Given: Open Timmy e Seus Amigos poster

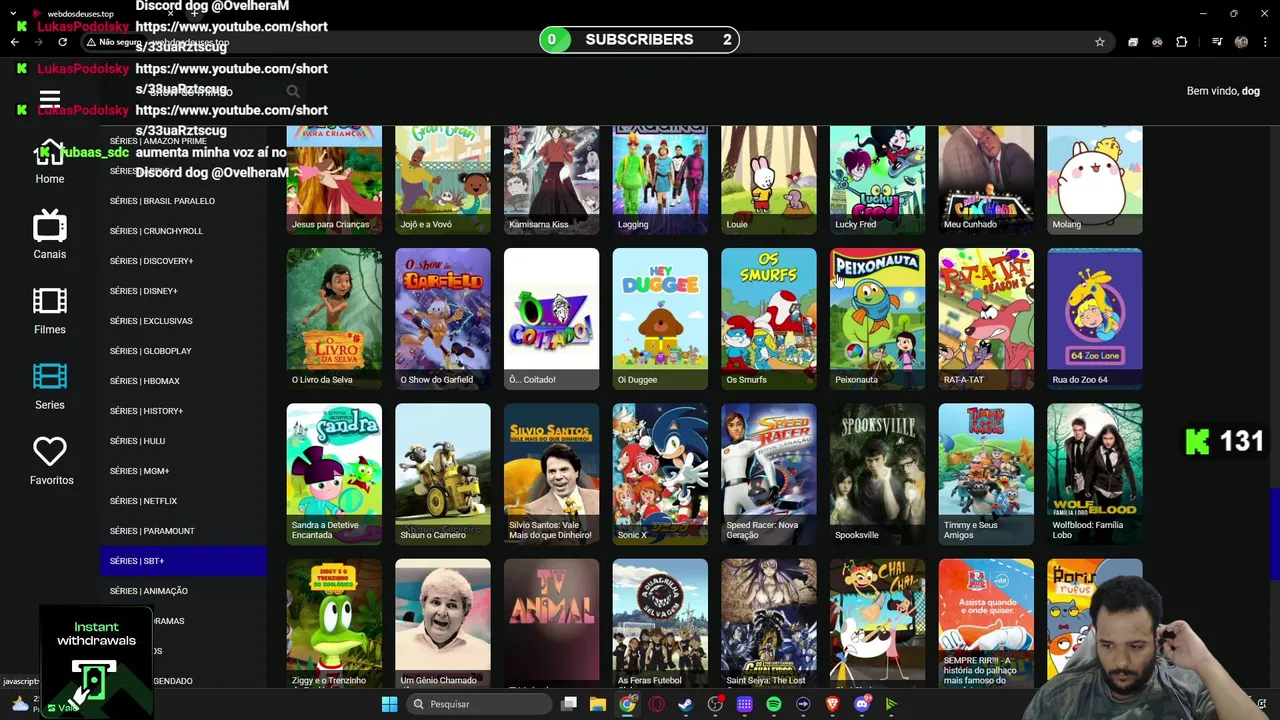Looking at the screenshot, I should pyautogui.click(x=986, y=474).
